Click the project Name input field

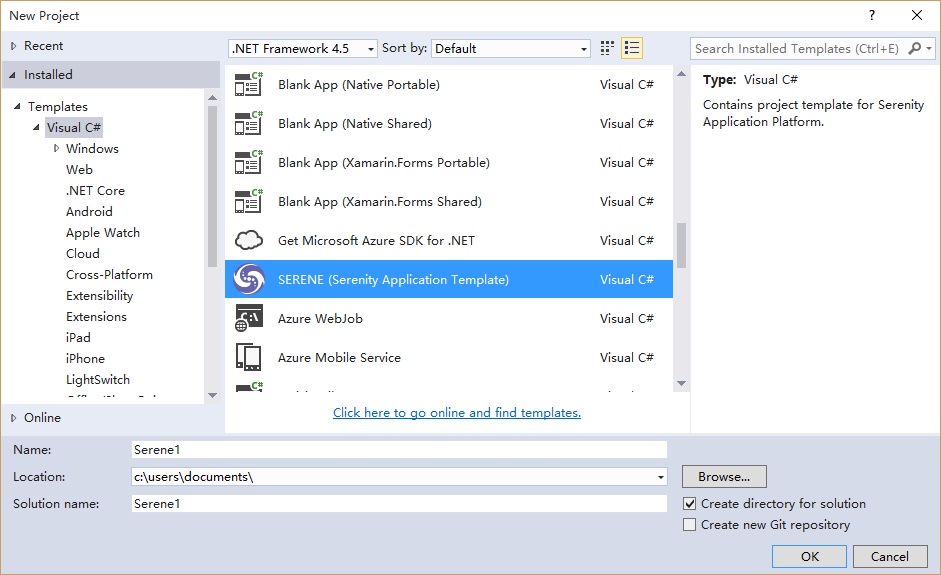(x=399, y=450)
